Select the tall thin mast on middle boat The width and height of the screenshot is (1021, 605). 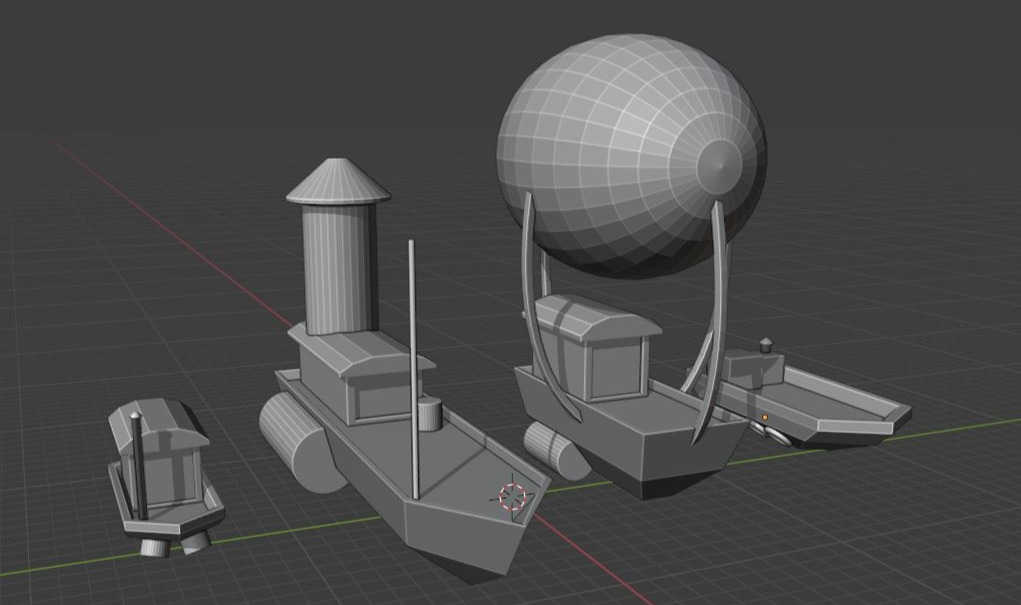point(412,330)
